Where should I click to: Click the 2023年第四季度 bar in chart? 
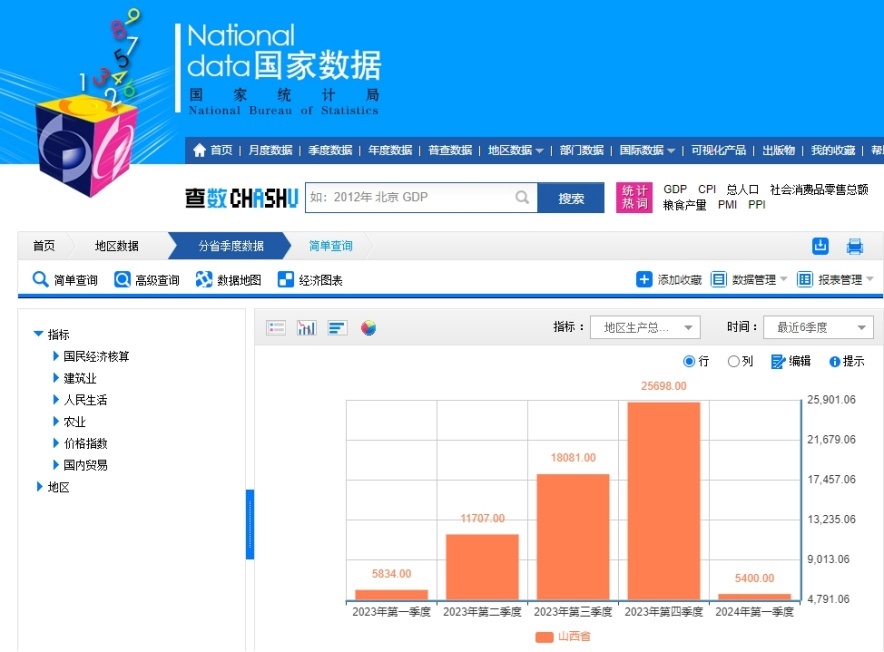(x=662, y=500)
